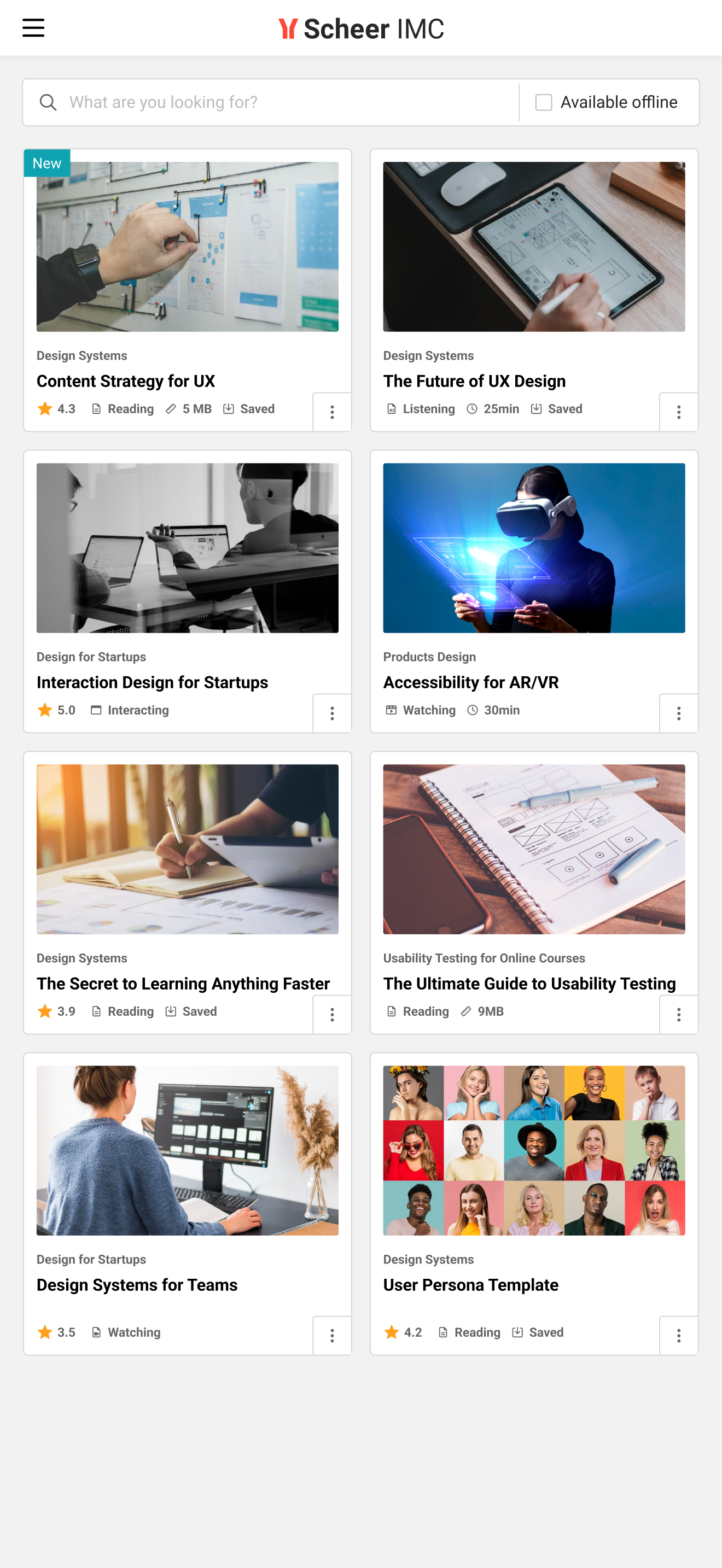Click the Scheer IMC logo
This screenshot has height=1568, width=722.
pyautogui.click(x=361, y=28)
